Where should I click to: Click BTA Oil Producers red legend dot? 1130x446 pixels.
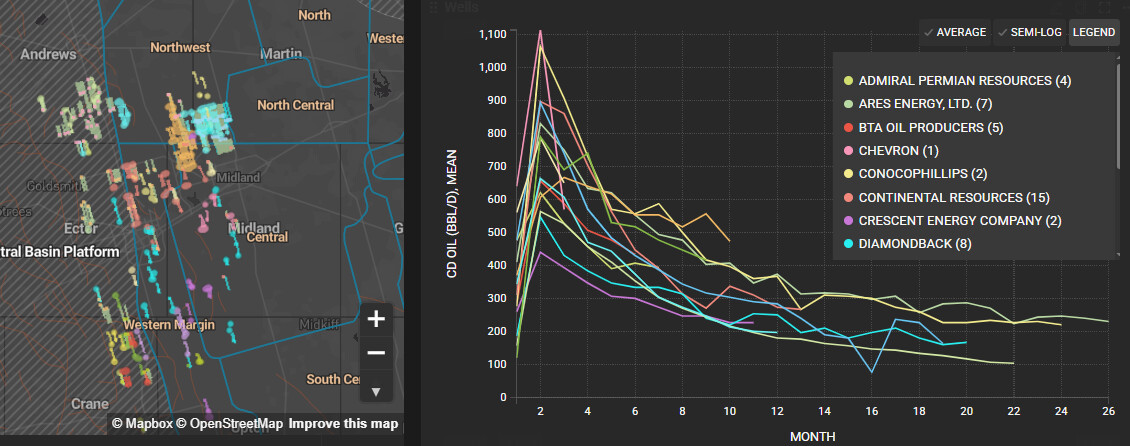pos(849,127)
